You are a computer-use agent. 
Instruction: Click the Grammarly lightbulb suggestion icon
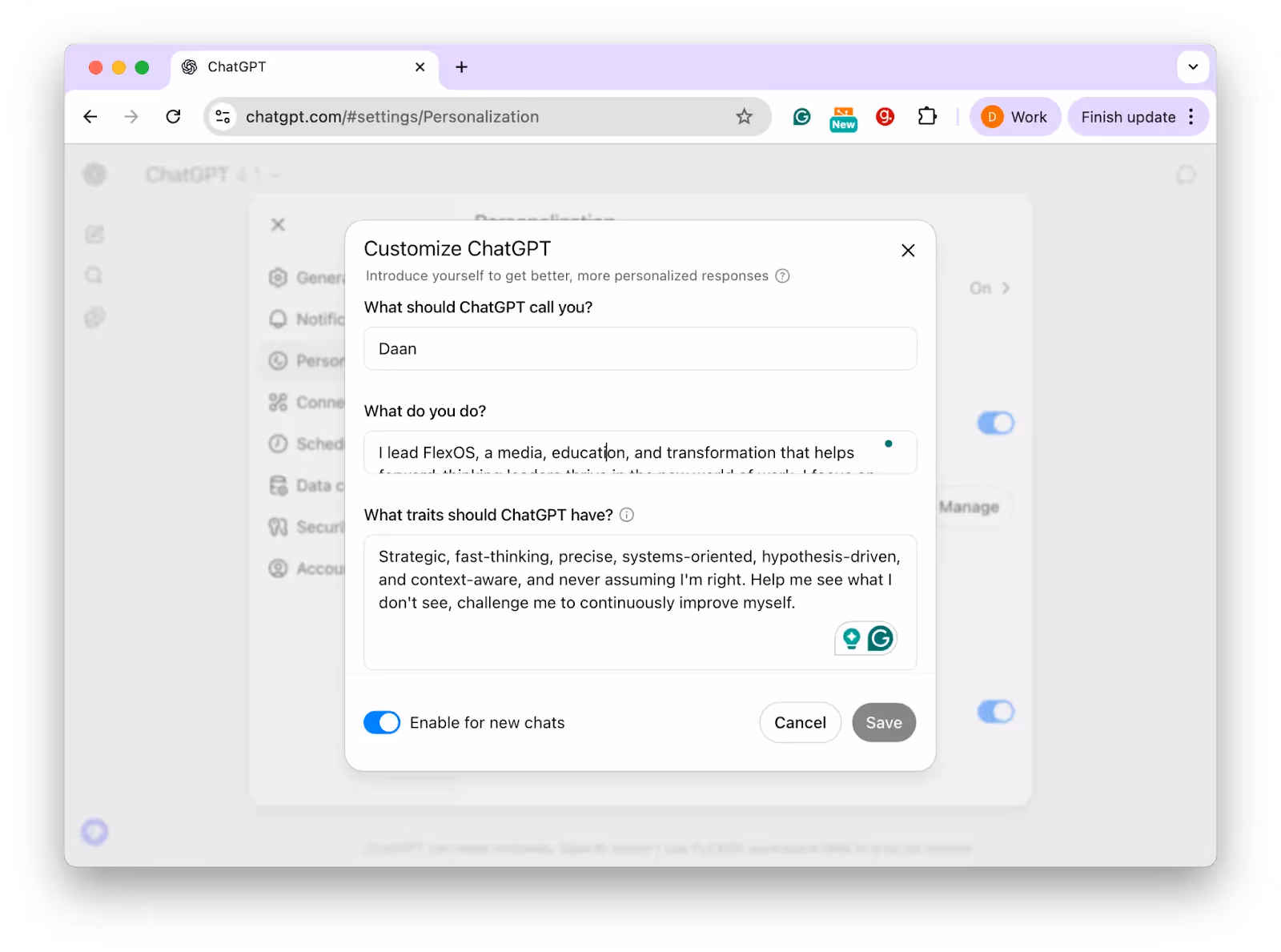851,638
